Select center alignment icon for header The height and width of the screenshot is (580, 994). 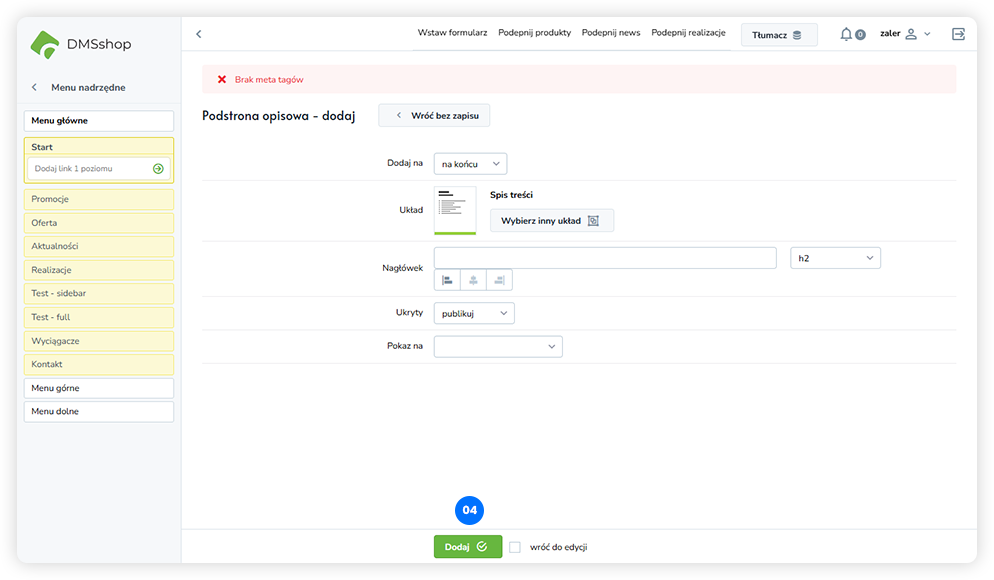click(x=473, y=280)
